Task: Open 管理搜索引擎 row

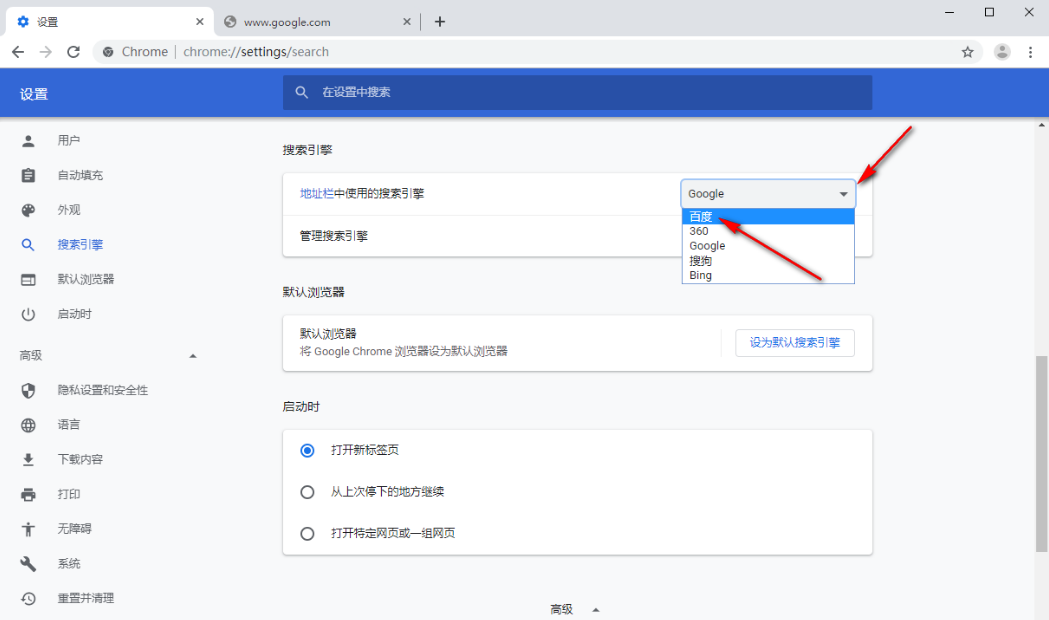Action: click(x=577, y=236)
